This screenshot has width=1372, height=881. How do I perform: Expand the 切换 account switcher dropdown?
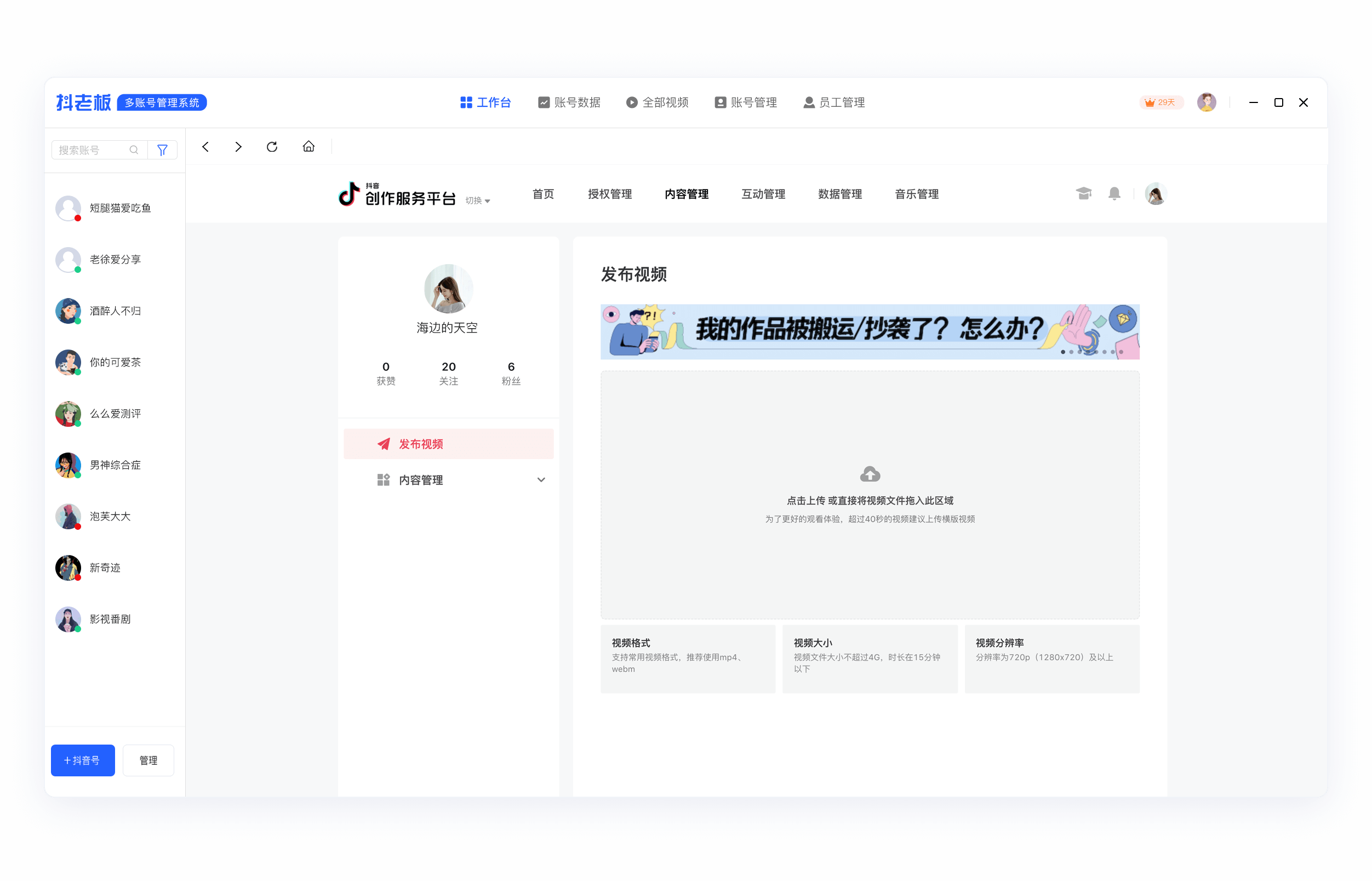pyautogui.click(x=478, y=201)
